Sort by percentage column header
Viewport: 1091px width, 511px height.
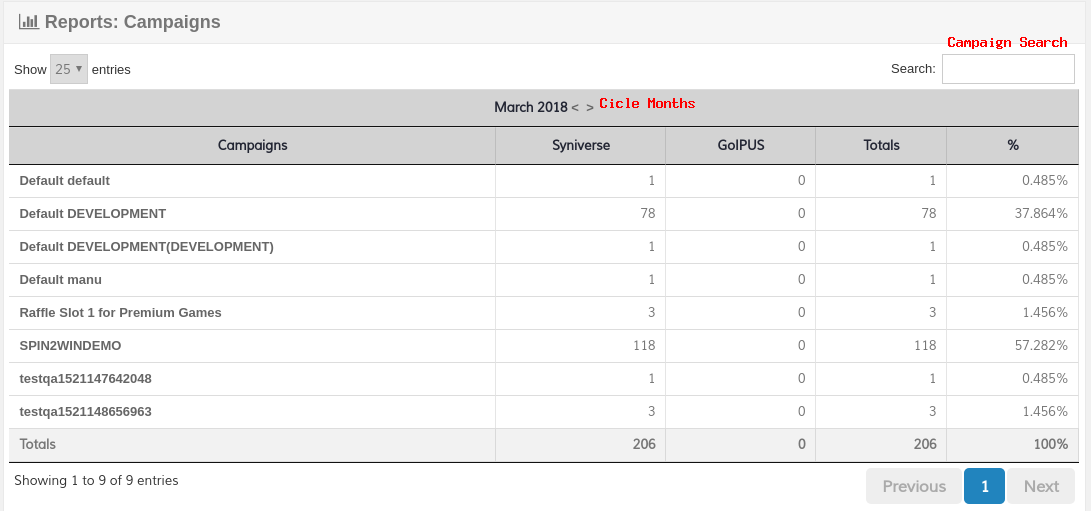pos(1012,145)
